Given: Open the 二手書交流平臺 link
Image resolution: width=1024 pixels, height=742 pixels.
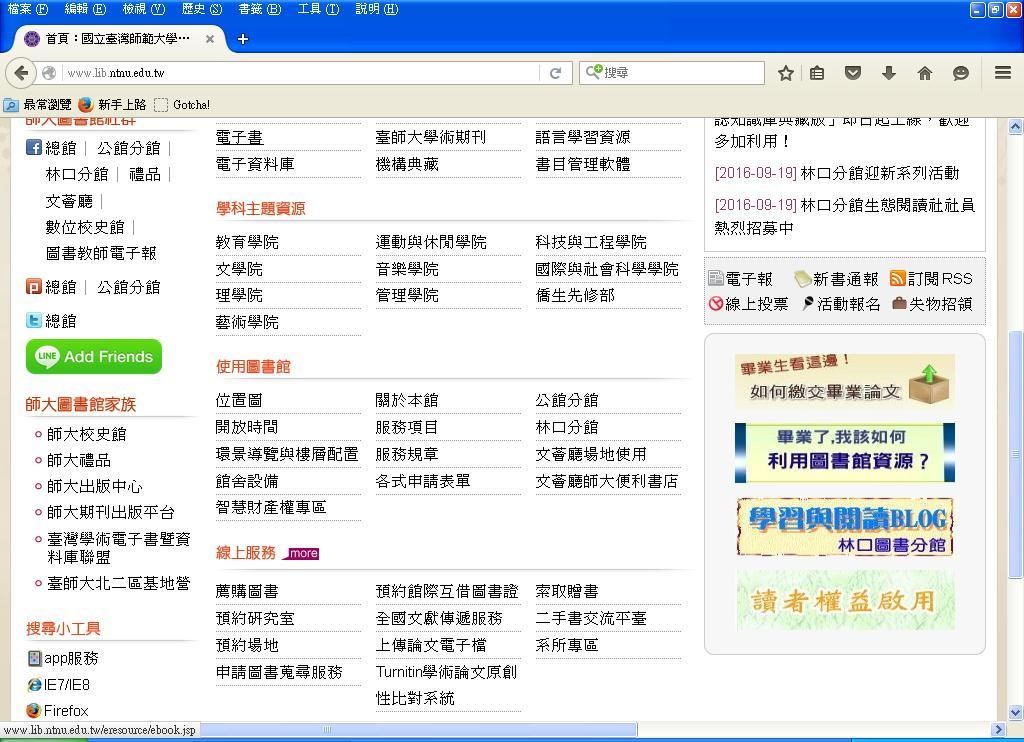Looking at the screenshot, I should [x=591, y=618].
